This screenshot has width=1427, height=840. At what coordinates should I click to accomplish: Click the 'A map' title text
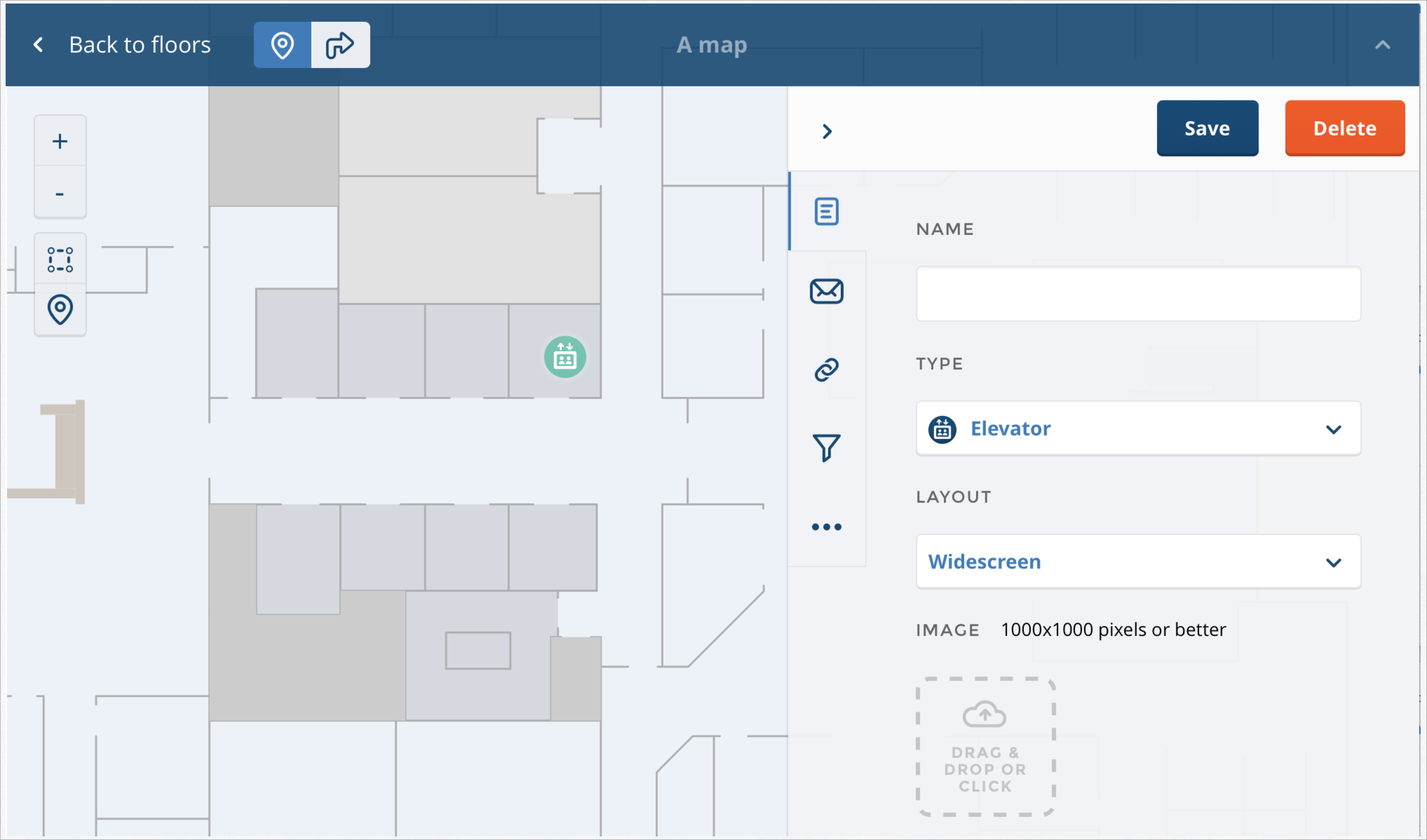[712, 45]
